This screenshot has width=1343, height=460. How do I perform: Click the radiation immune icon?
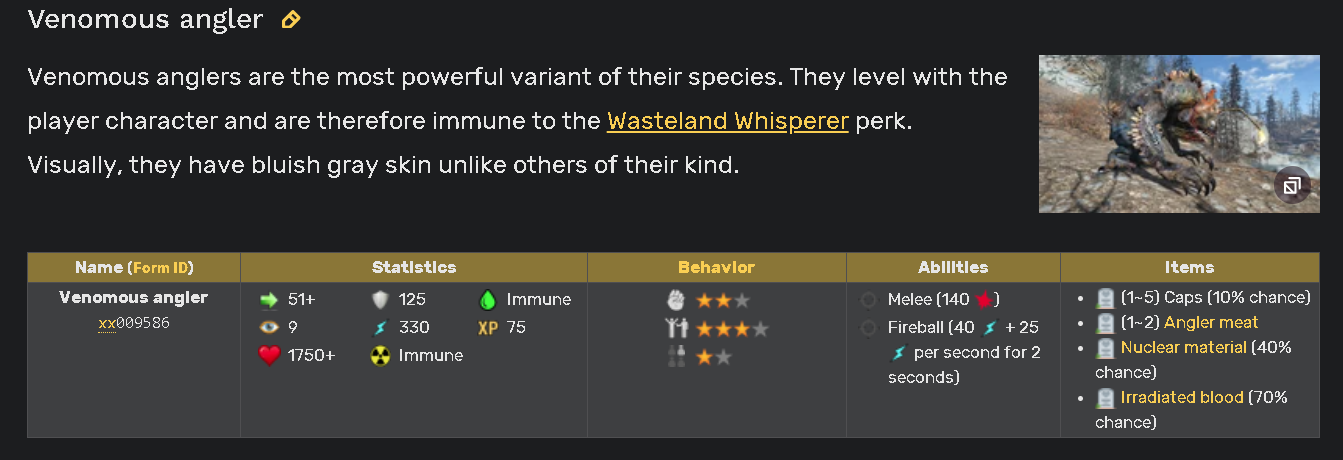(380, 355)
